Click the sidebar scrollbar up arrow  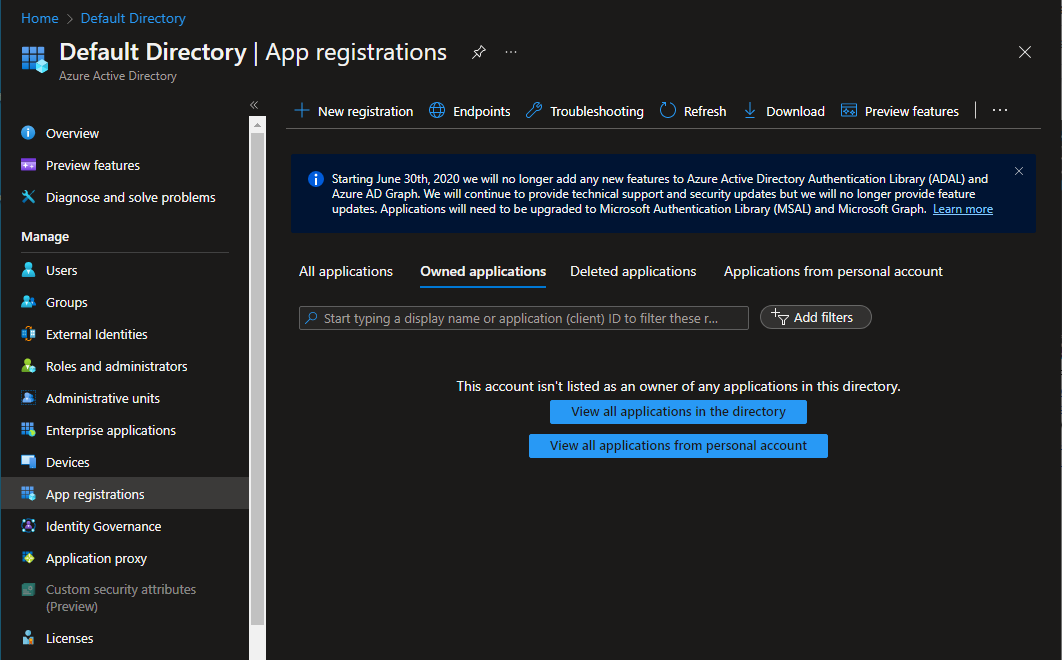click(x=257, y=125)
